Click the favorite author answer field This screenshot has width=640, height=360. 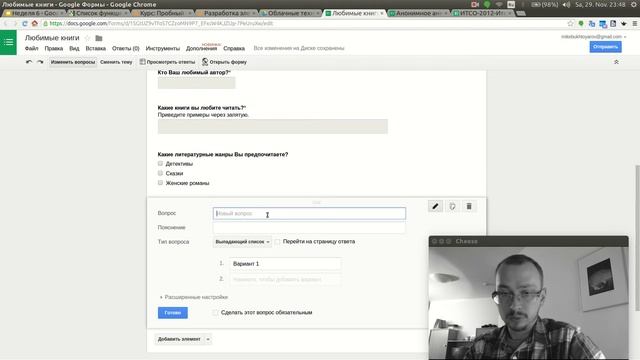tap(196, 83)
